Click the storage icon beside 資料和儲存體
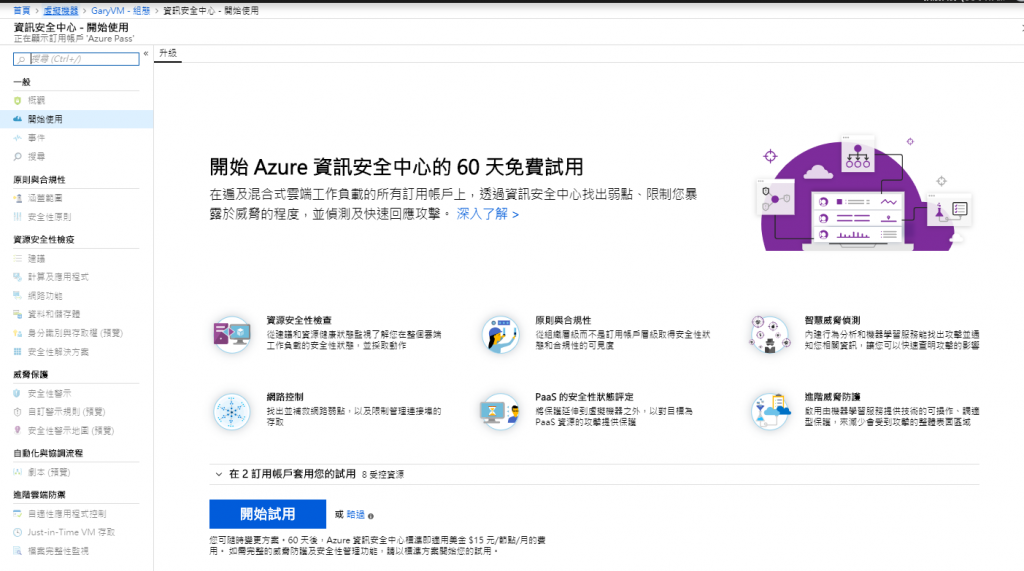The height and width of the screenshot is (571, 1024). coord(18,314)
